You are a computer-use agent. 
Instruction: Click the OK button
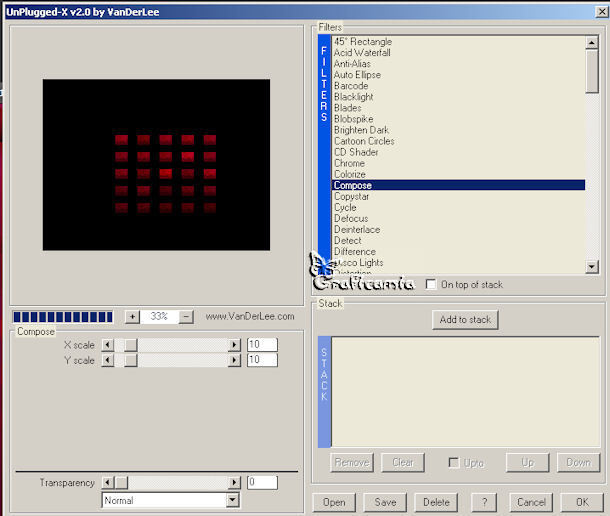[x=582, y=502]
